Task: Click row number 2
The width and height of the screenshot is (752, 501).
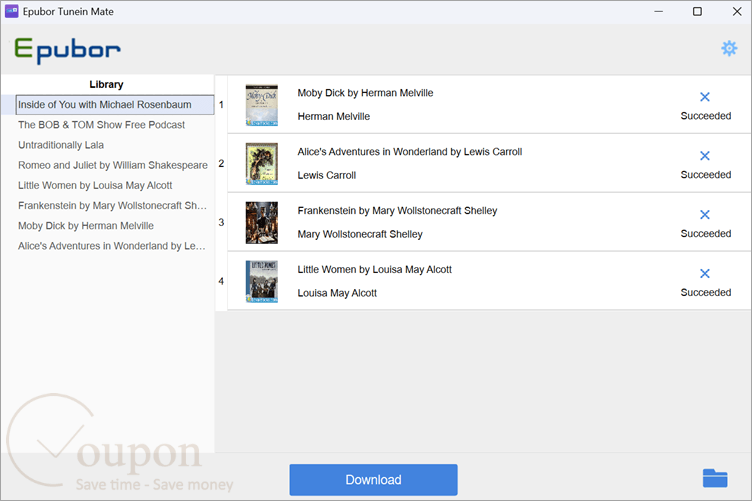Action: 221,163
